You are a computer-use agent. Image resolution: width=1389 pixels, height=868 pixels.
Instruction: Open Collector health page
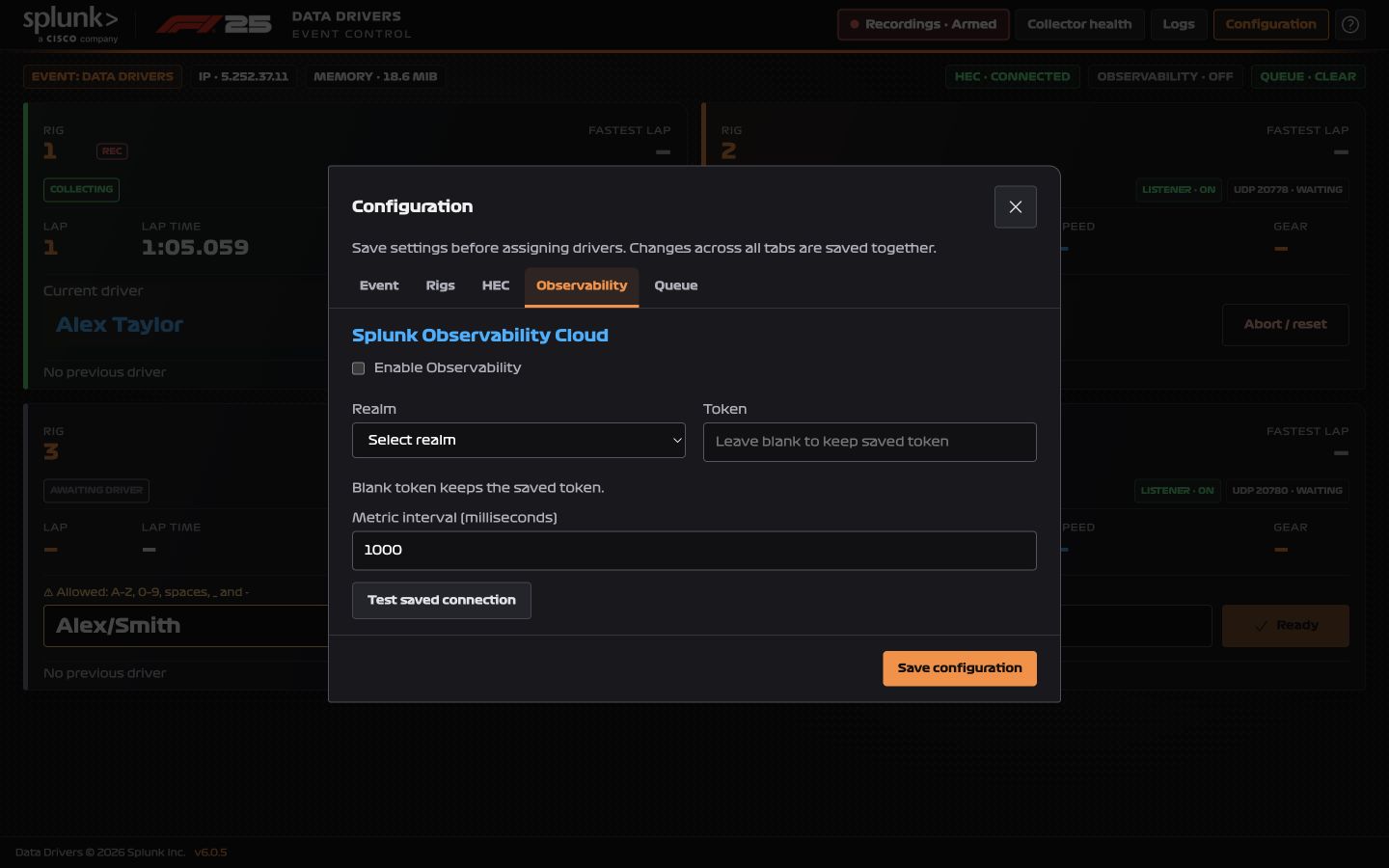(1079, 24)
